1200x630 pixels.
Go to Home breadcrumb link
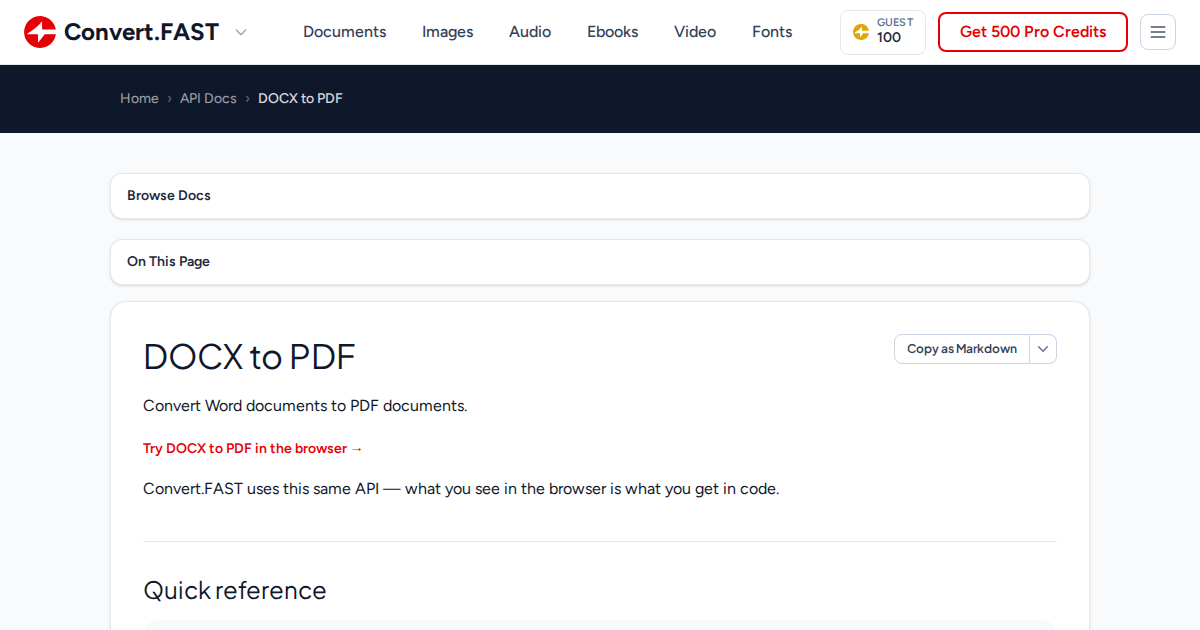tap(139, 98)
